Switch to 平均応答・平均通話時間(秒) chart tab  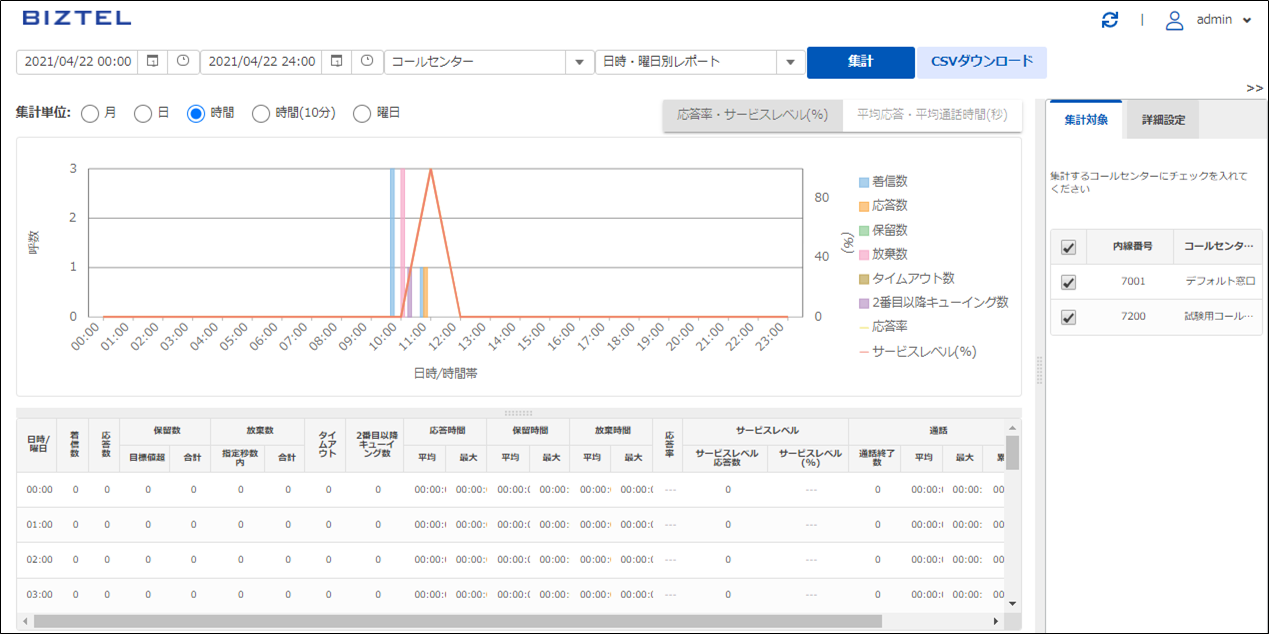931,115
